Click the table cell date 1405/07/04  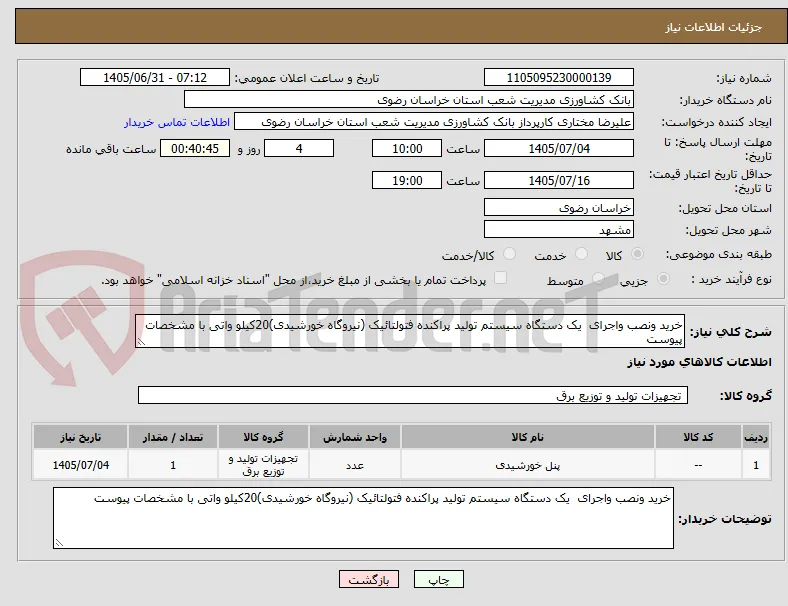80,465
